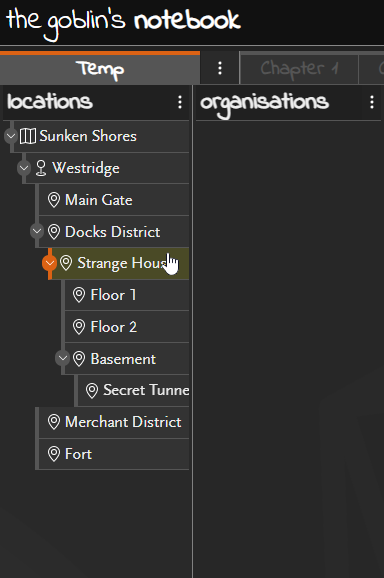Click the goblin's notebook title logo
Viewport: 384px width, 578px height.
pos(124,21)
